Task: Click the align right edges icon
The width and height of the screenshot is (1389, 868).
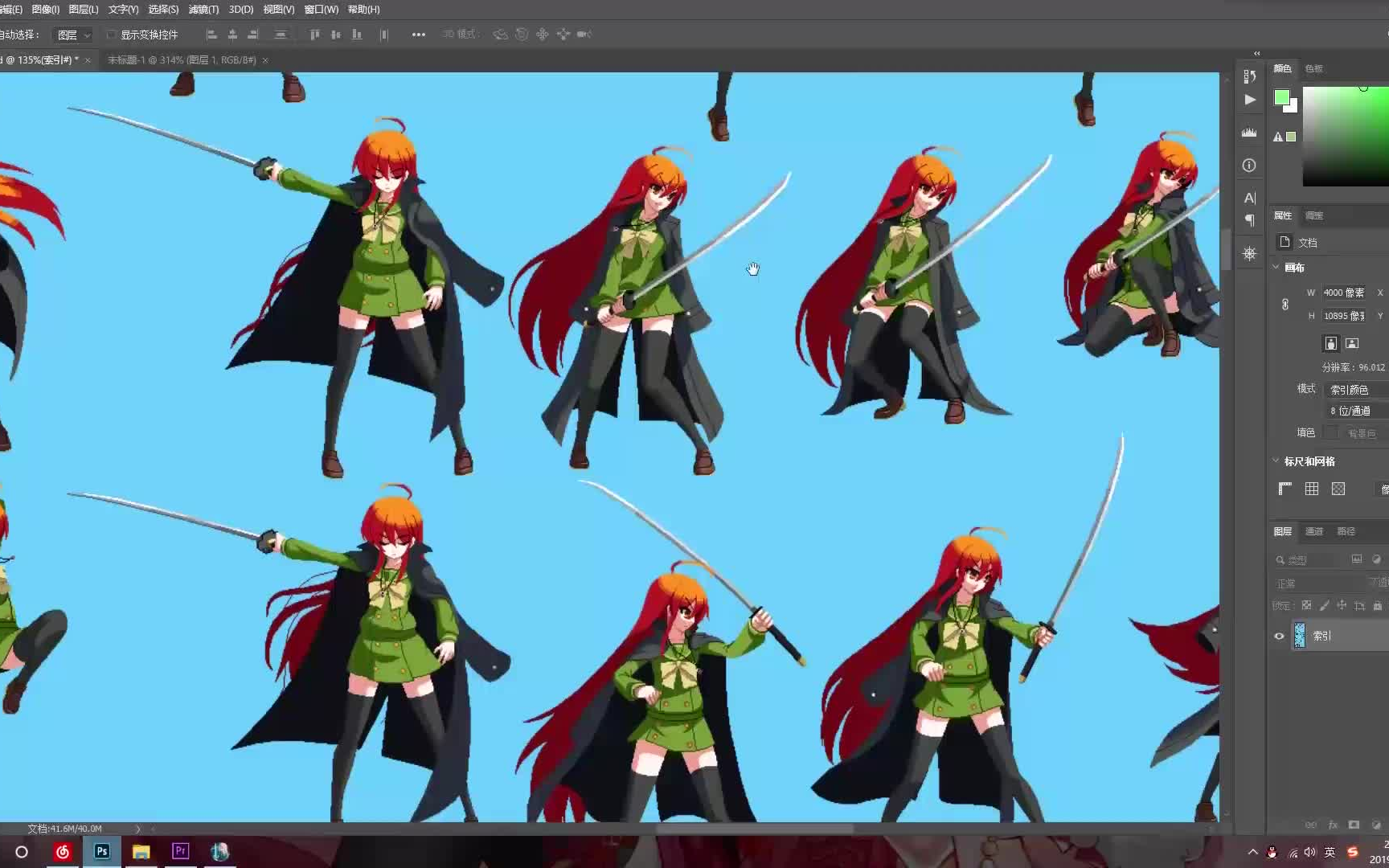Action: (x=253, y=35)
